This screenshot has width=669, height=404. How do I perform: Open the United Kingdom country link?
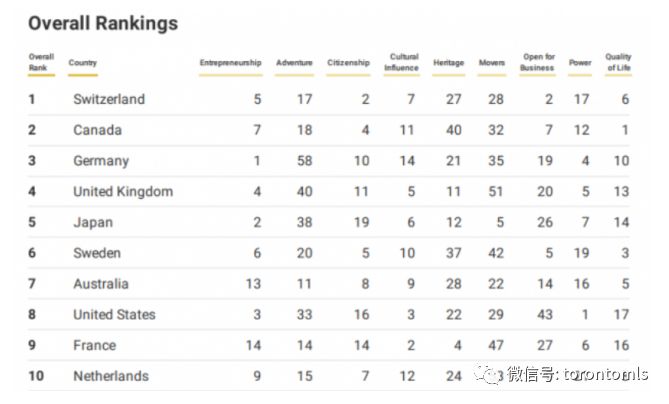123,192
